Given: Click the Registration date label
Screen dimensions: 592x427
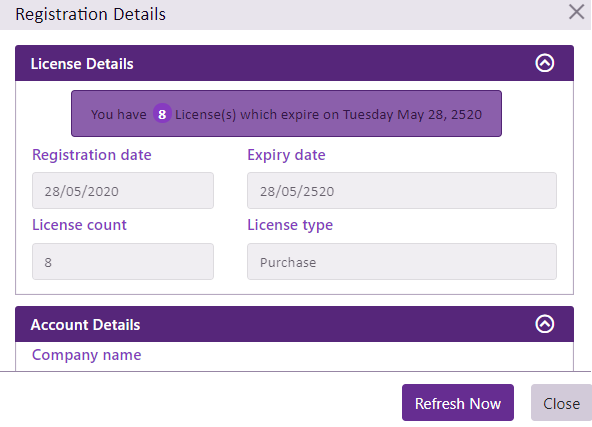Looking at the screenshot, I should [92, 155].
